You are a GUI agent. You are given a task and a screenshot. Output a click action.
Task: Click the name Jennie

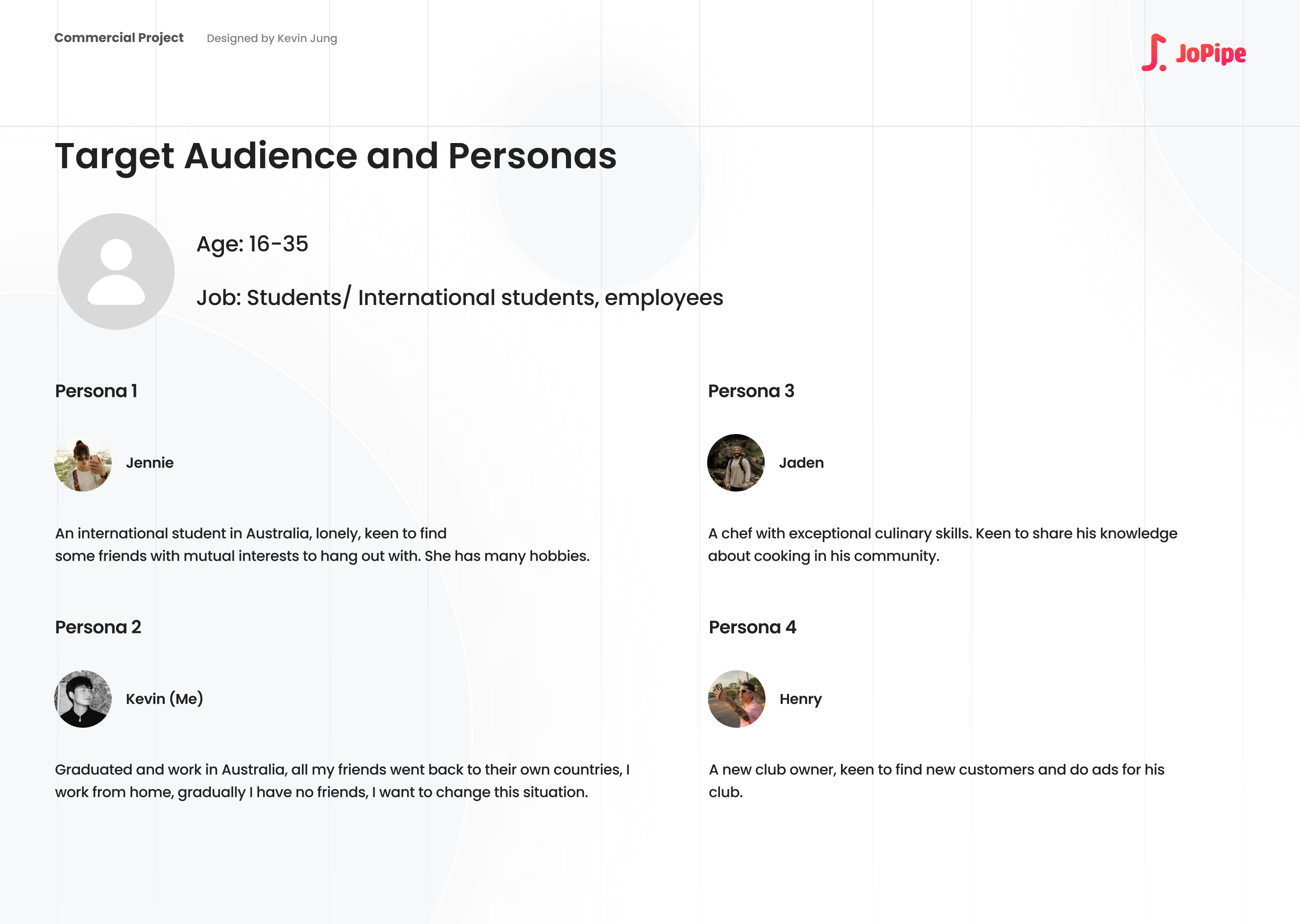click(x=150, y=462)
